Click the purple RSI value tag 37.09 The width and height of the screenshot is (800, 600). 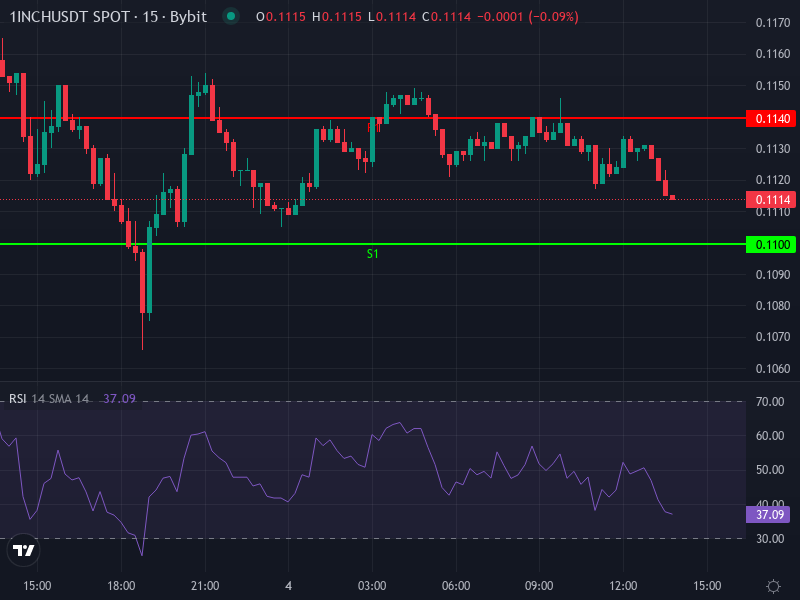coord(769,514)
